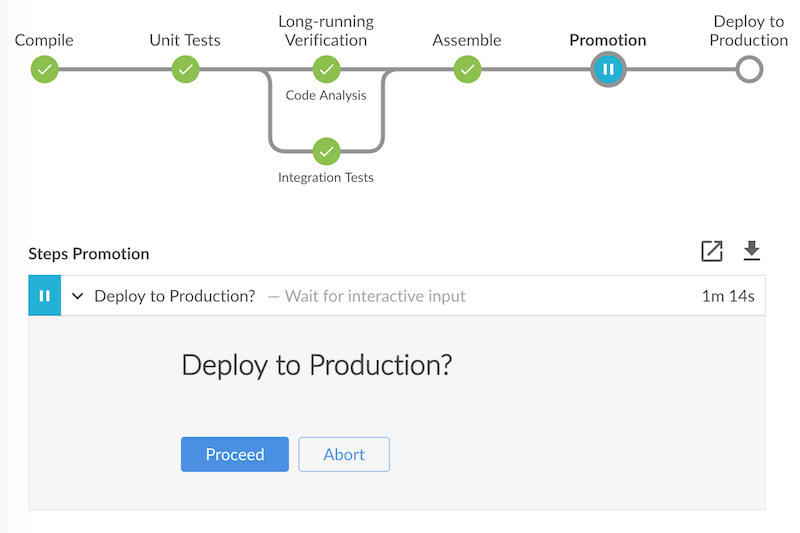Click the Compile stage green checkmark

point(44,69)
